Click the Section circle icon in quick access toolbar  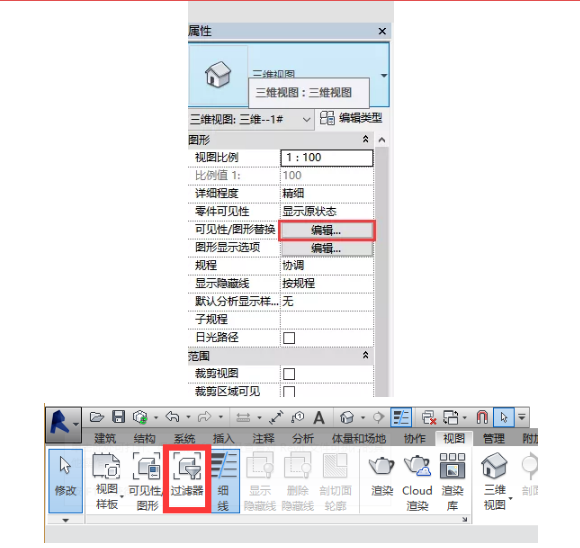(x=378, y=417)
